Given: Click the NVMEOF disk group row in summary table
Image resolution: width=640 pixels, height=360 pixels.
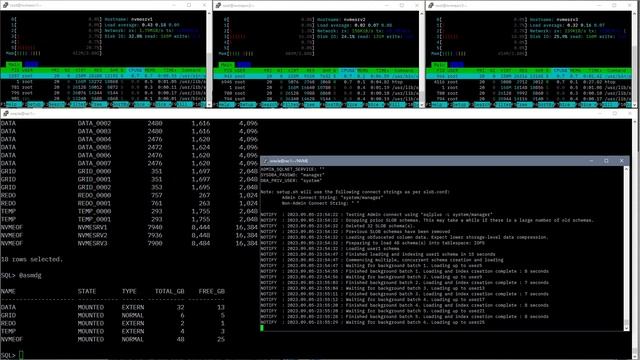Looking at the screenshot, I should pyautogui.click(x=113, y=339).
